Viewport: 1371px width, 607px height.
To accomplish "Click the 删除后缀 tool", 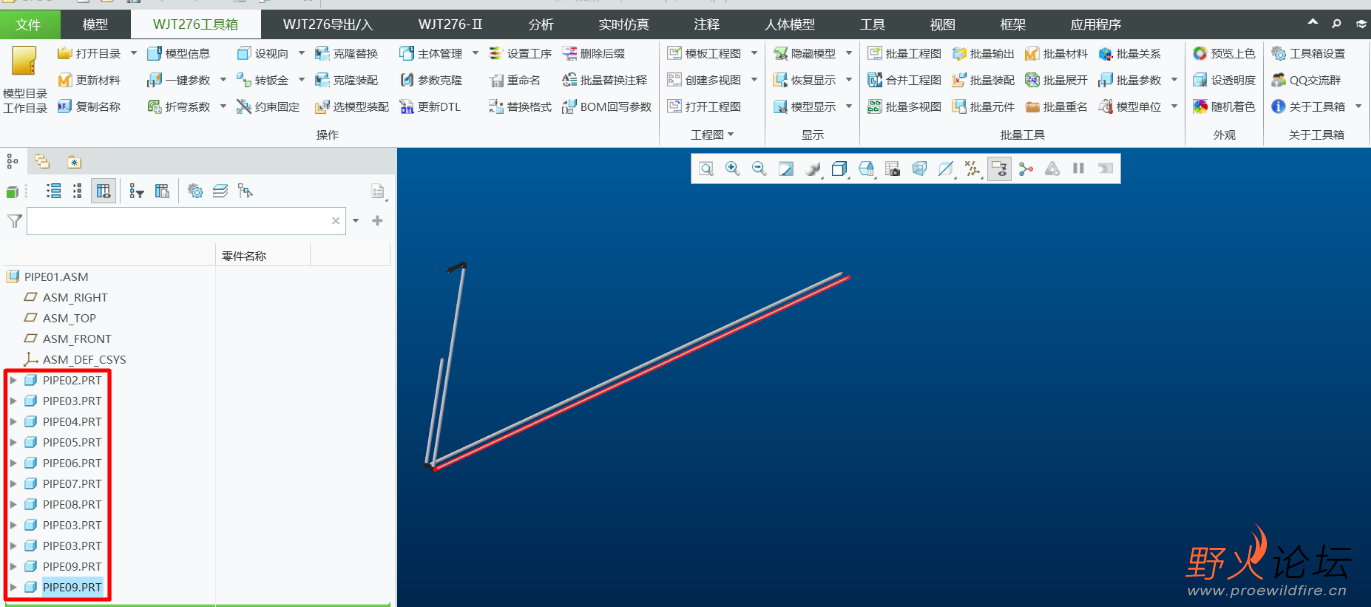I will pyautogui.click(x=594, y=54).
